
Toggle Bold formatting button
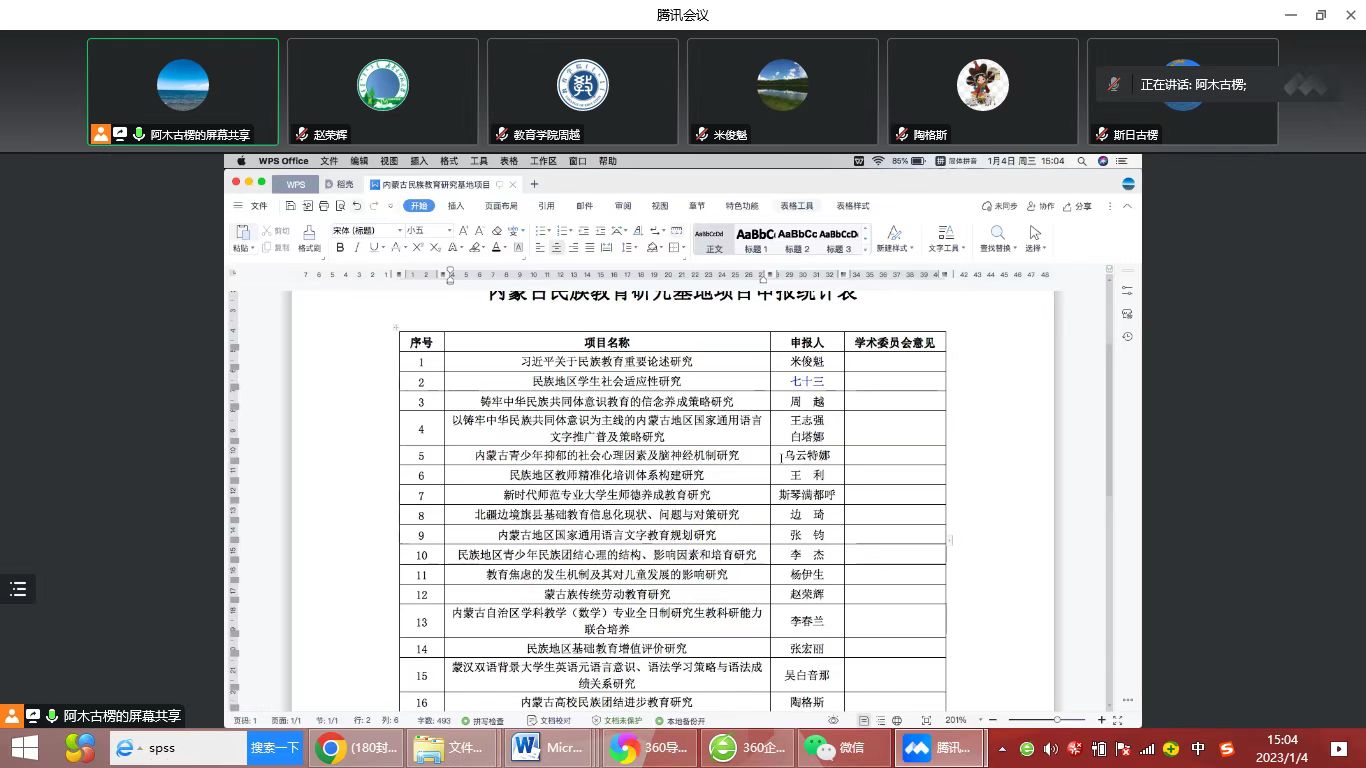point(340,248)
